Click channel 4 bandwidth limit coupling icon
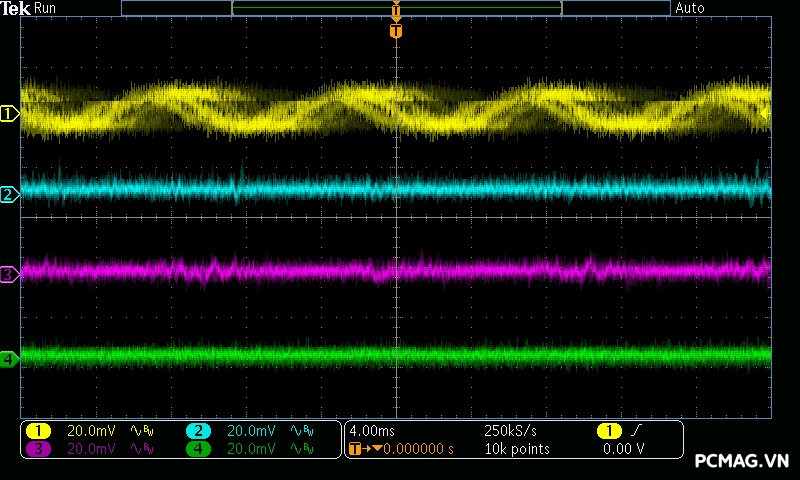The image size is (800, 480). tap(301, 449)
